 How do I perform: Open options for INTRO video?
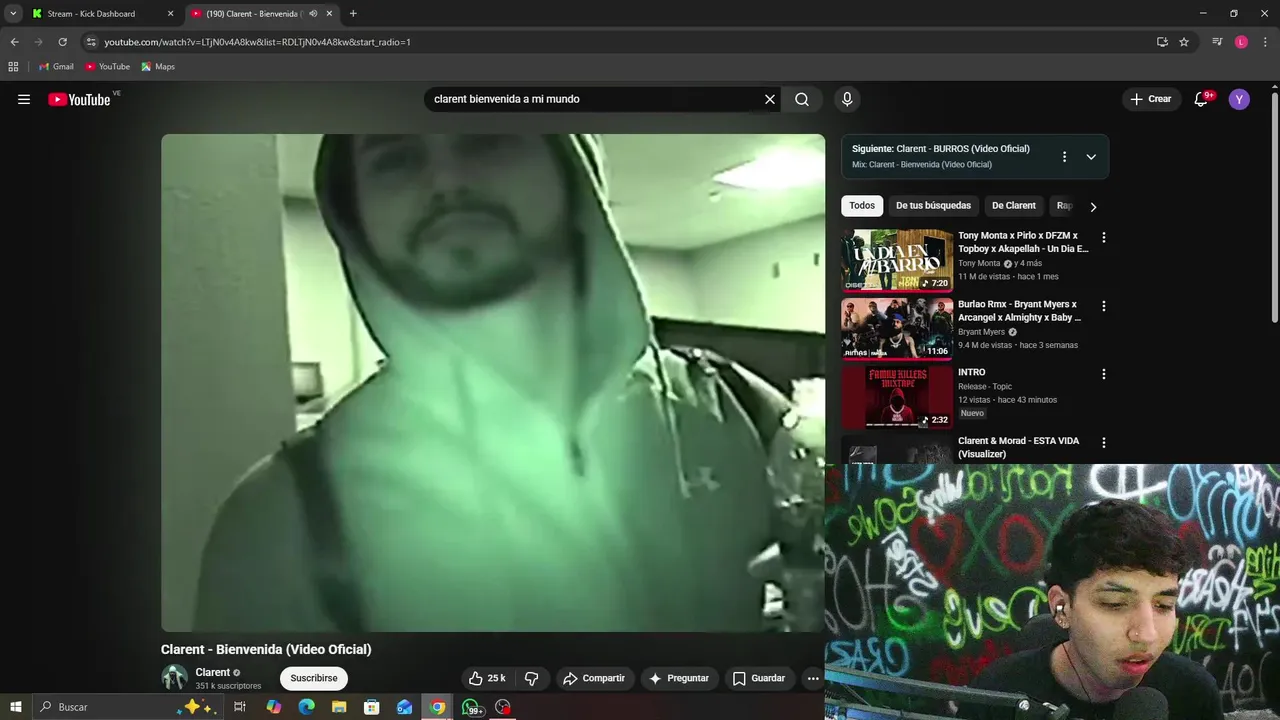point(1104,374)
